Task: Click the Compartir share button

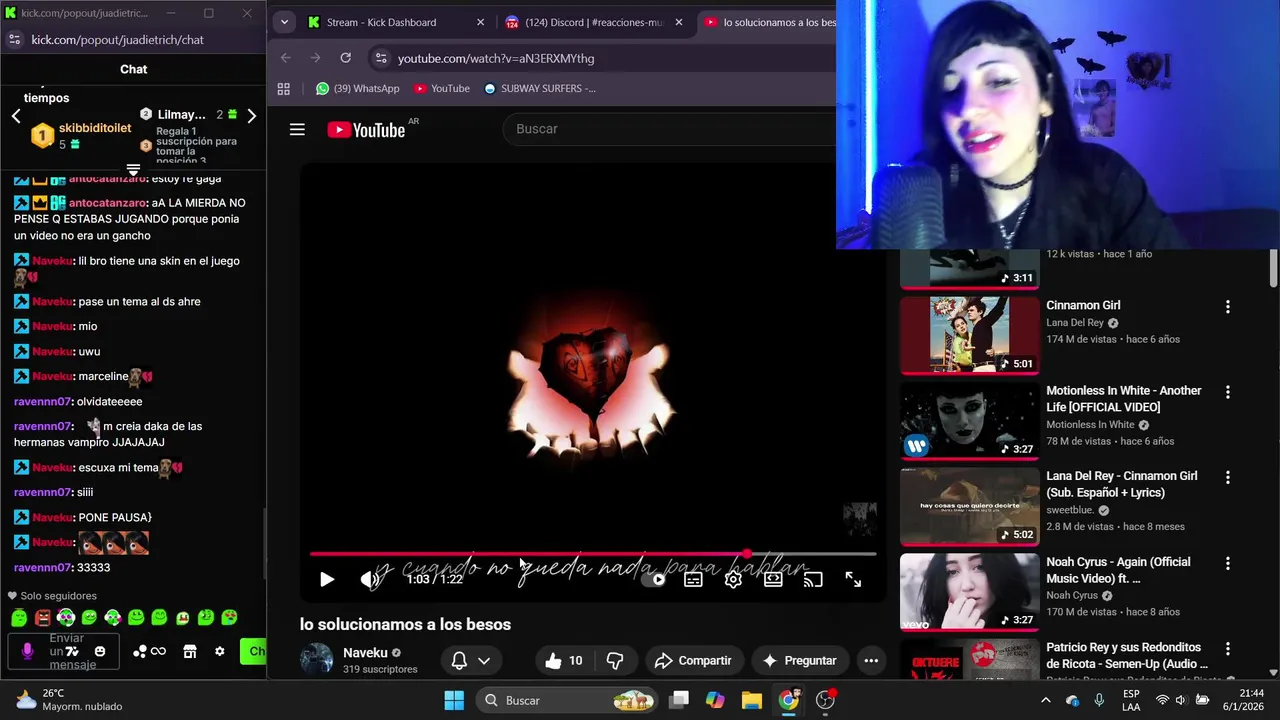Action: tap(693, 660)
